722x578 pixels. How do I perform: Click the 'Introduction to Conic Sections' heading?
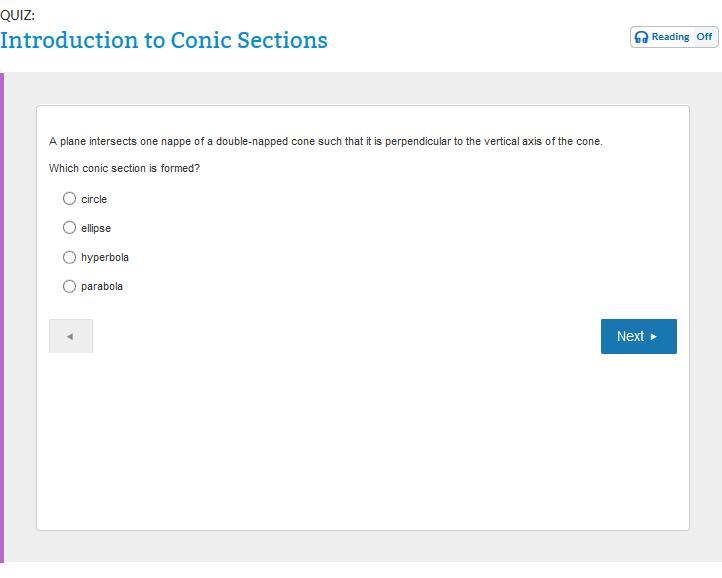tap(164, 40)
